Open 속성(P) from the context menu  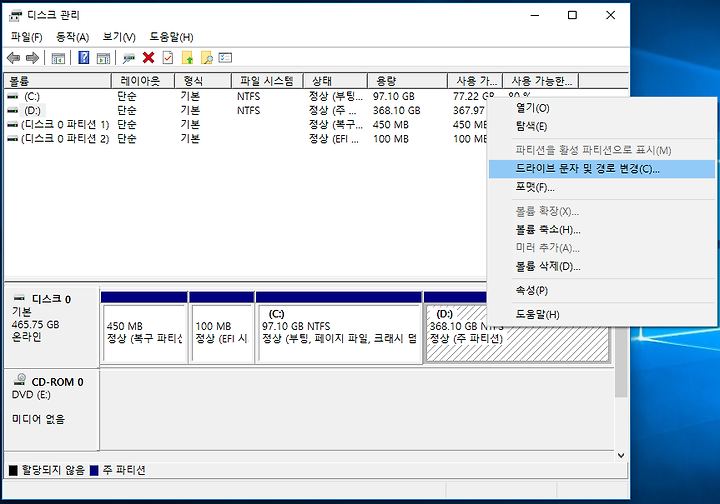pyautogui.click(x=602, y=290)
